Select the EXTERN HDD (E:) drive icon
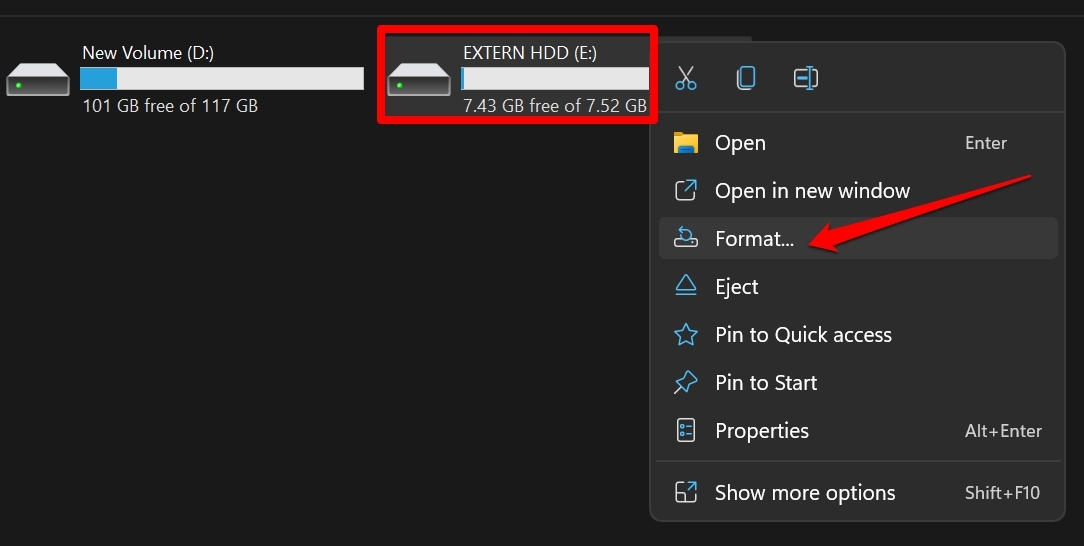The image size is (1084, 546). pos(419,79)
